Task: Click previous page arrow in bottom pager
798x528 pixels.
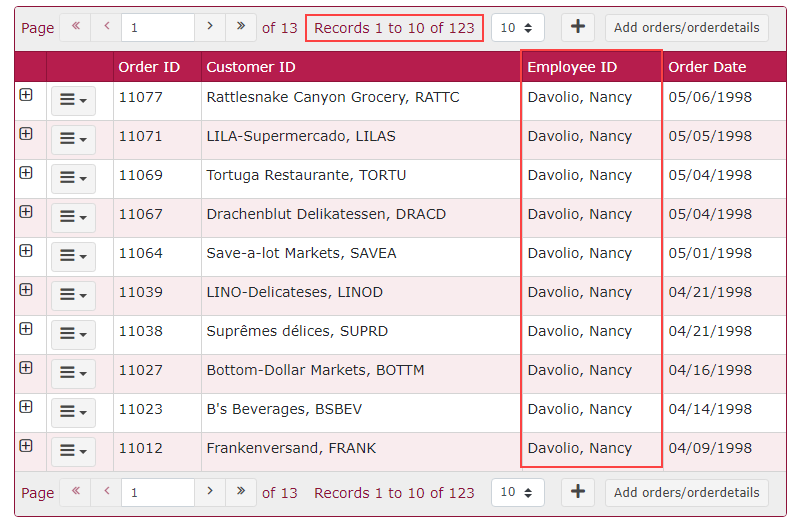Action: point(106,492)
